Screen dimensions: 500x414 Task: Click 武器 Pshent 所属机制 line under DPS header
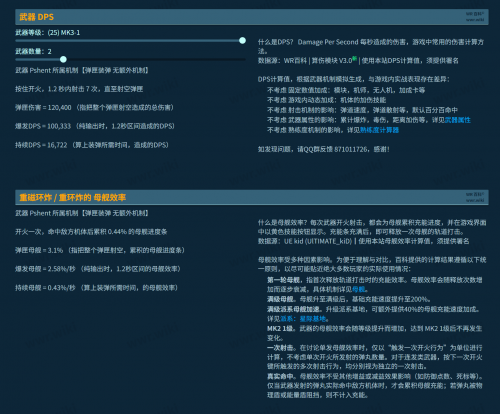(x=82, y=70)
